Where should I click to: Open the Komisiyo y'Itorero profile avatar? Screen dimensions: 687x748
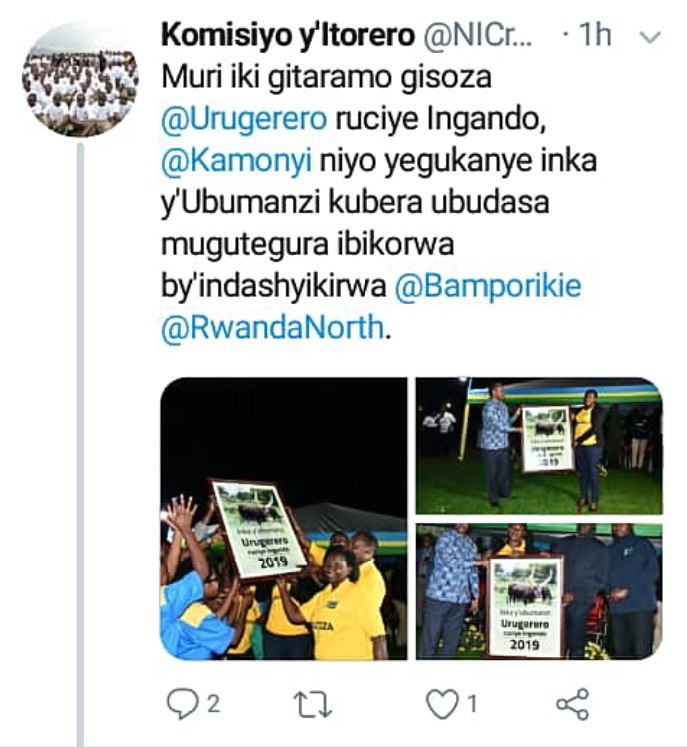pyautogui.click(x=81, y=80)
